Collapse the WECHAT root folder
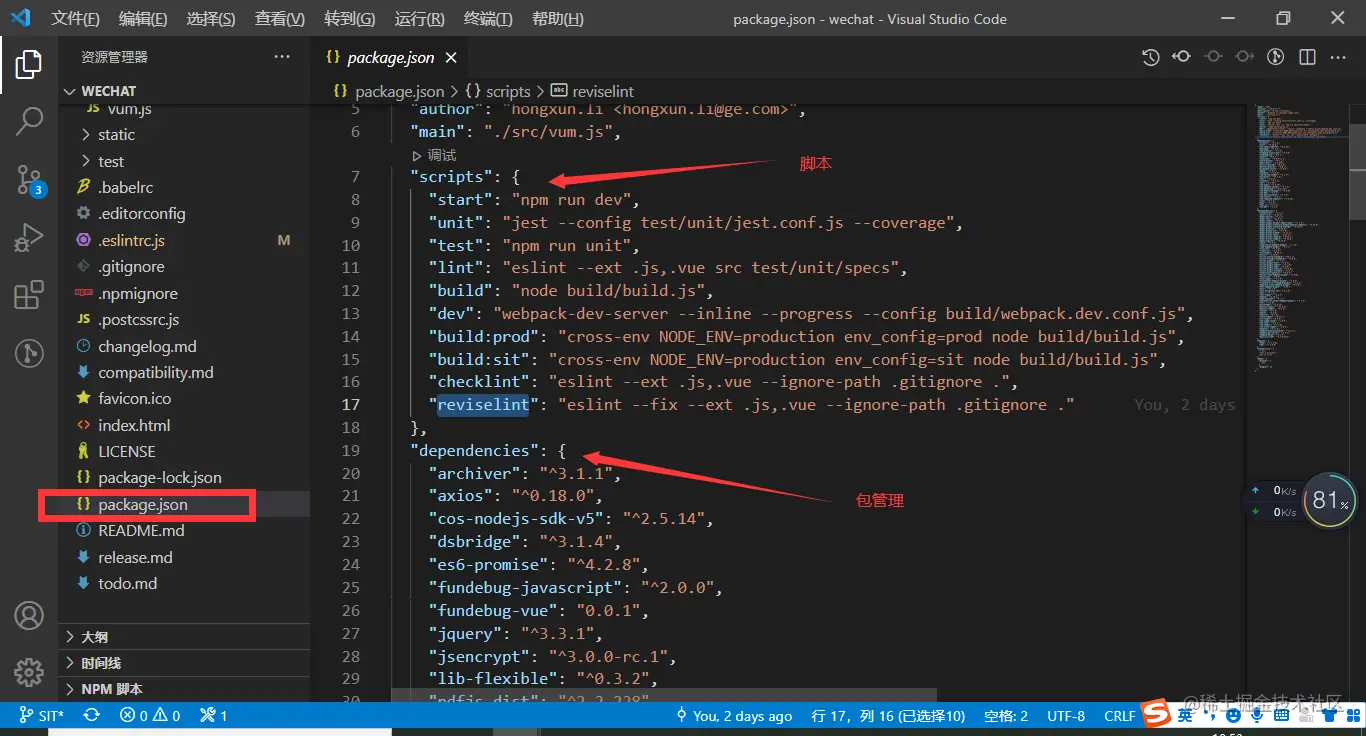The height and width of the screenshot is (736, 1366). [184, 90]
